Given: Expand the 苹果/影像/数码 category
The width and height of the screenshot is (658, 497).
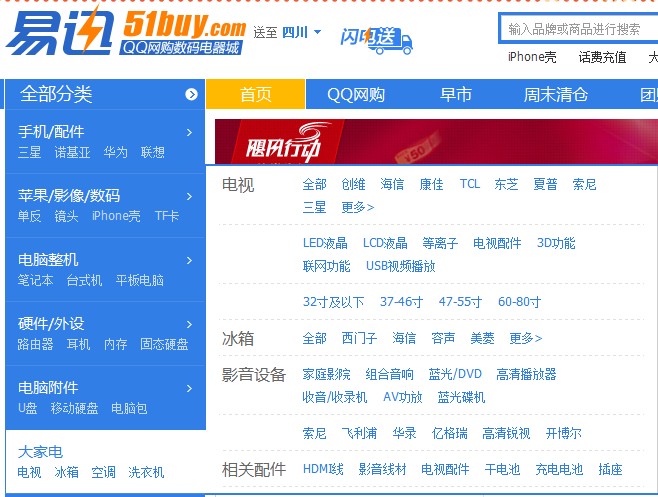Looking at the screenshot, I should click(x=189, y=195).
